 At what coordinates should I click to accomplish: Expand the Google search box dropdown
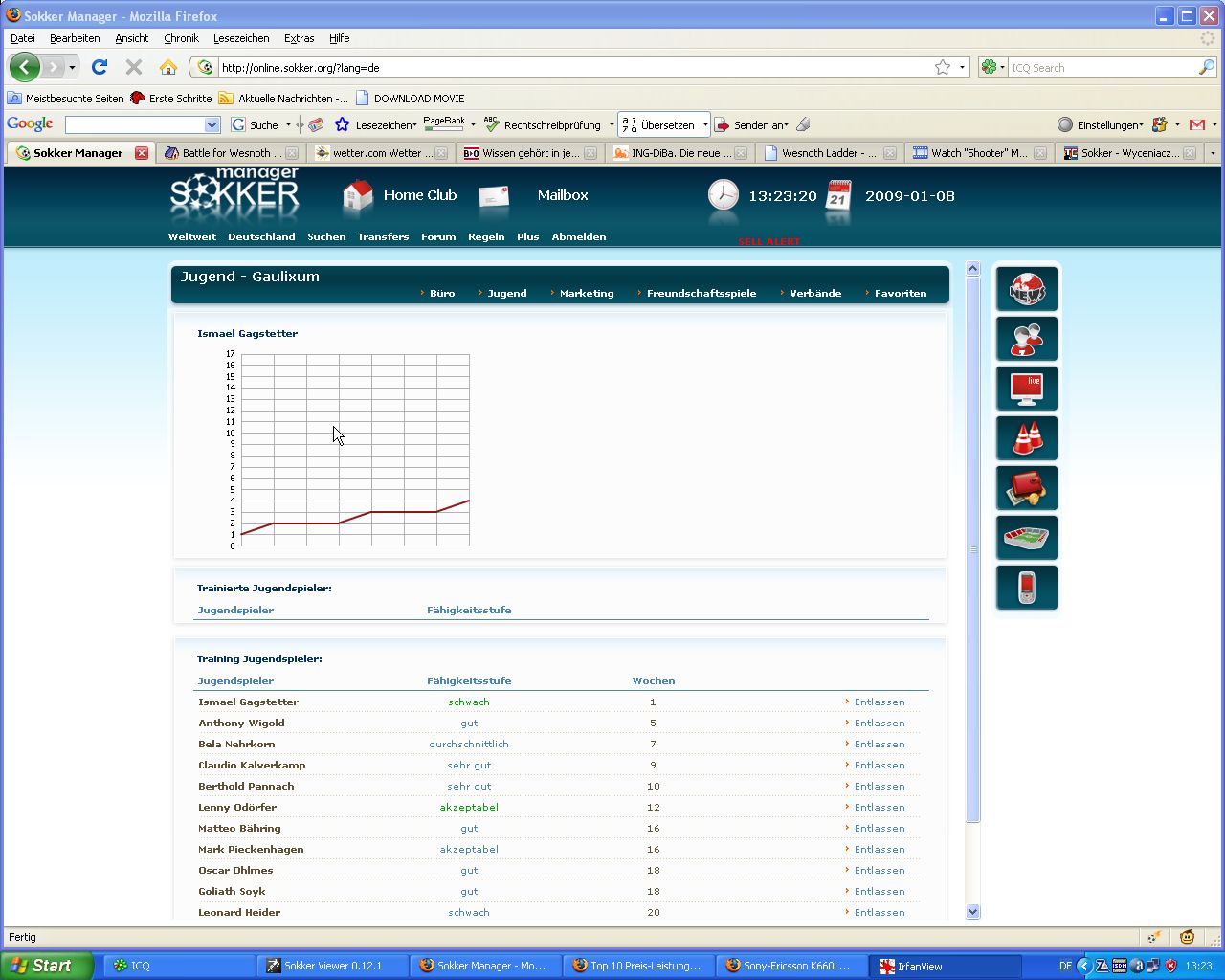(x=212, y=125)
